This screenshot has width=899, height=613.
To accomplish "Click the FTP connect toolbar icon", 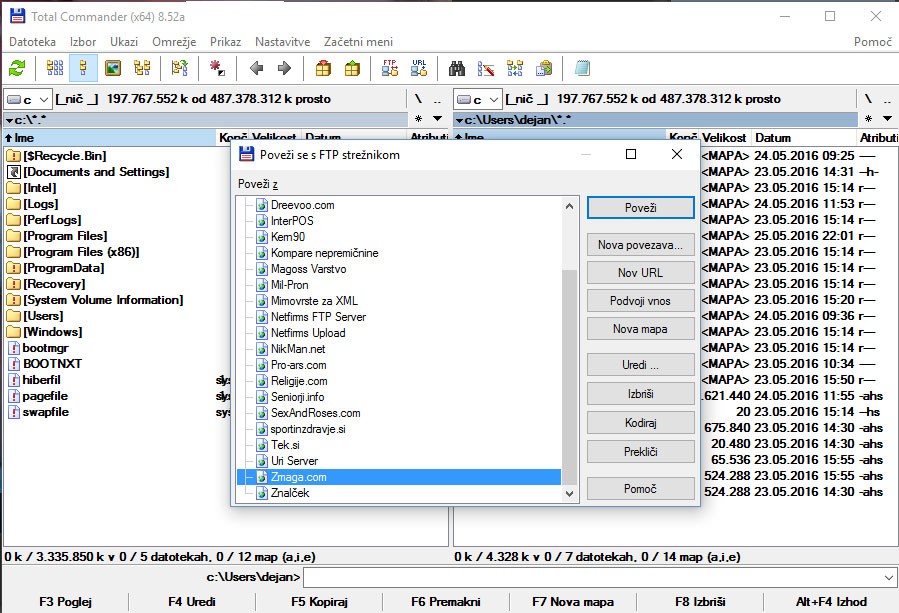I will point(390,68).
